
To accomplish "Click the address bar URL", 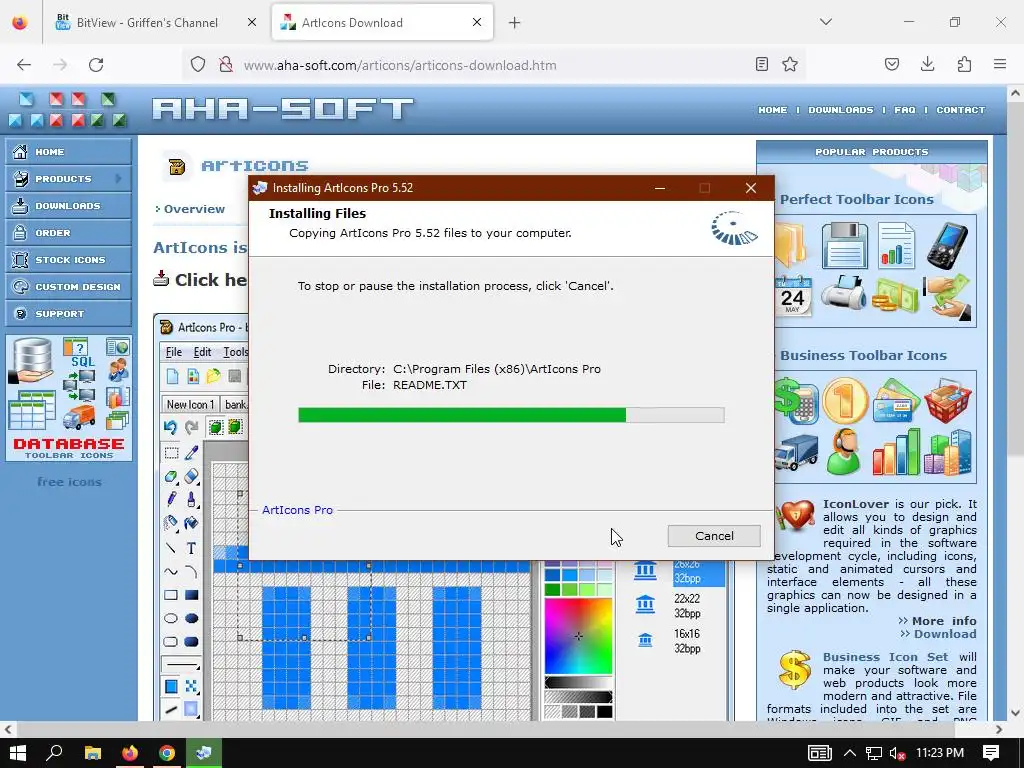I will point(400,65).
